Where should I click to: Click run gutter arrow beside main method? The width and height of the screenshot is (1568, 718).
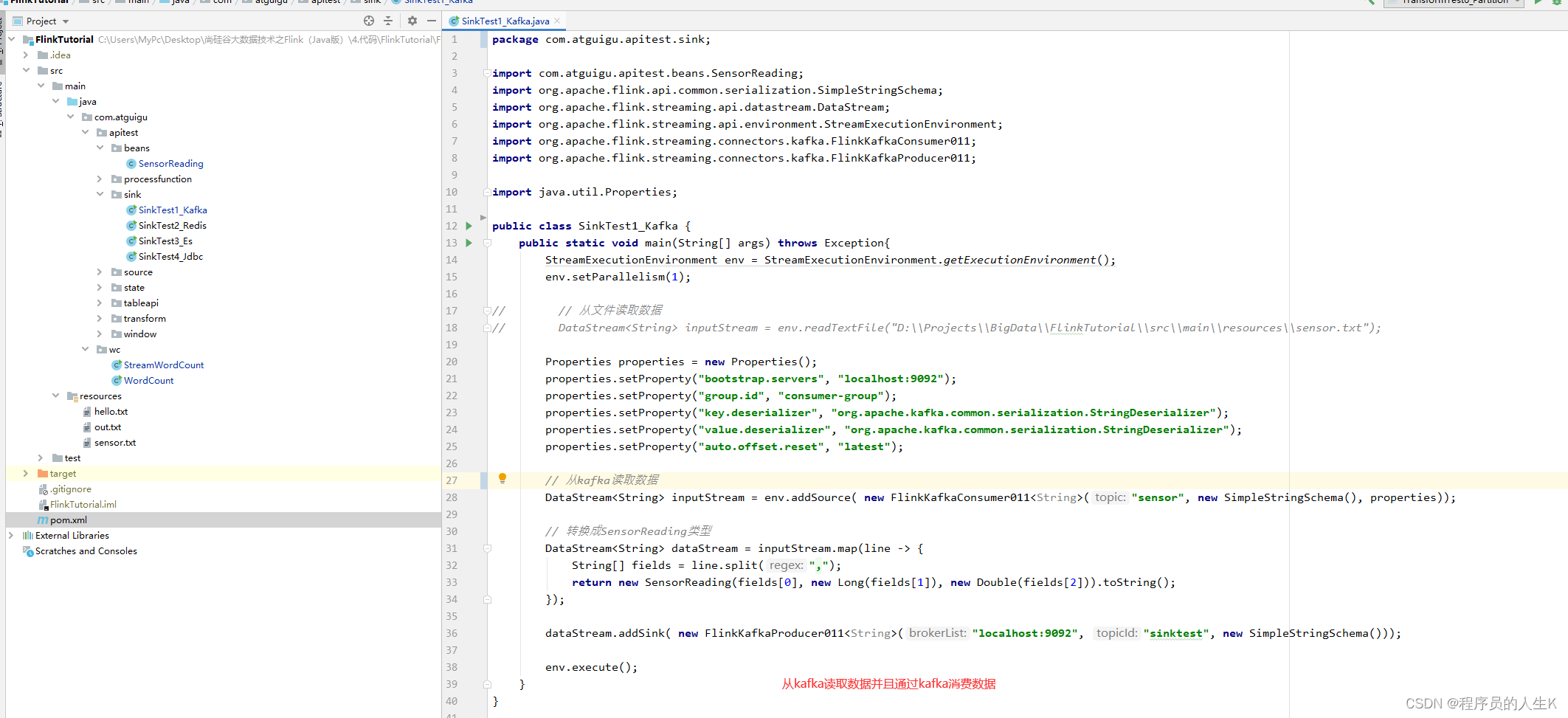pos(469,244)
